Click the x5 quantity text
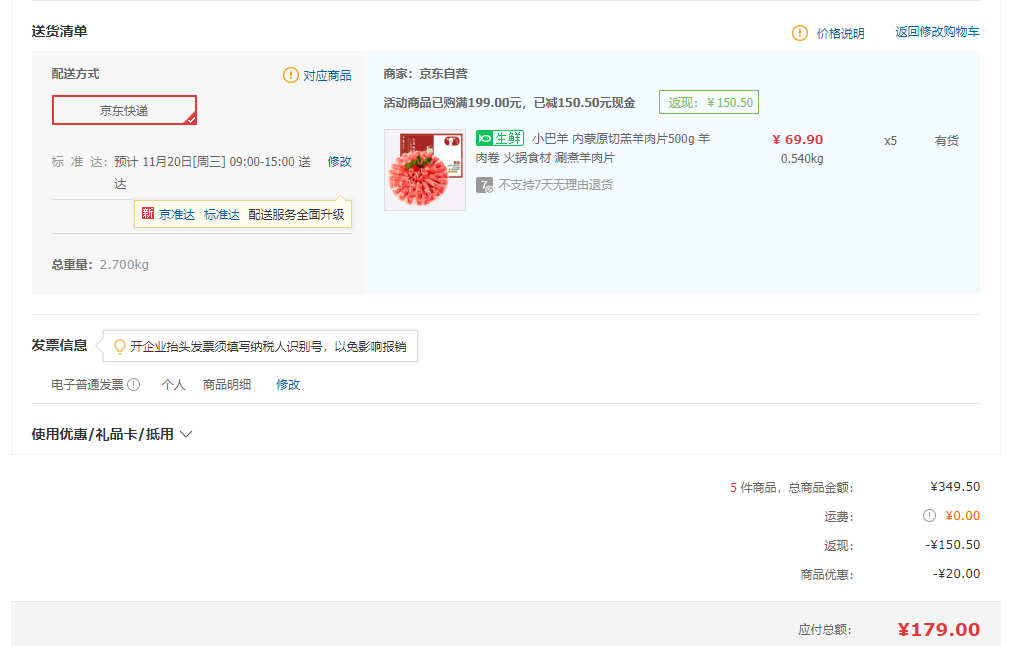The image size is (1033, 646). [890, 141]
